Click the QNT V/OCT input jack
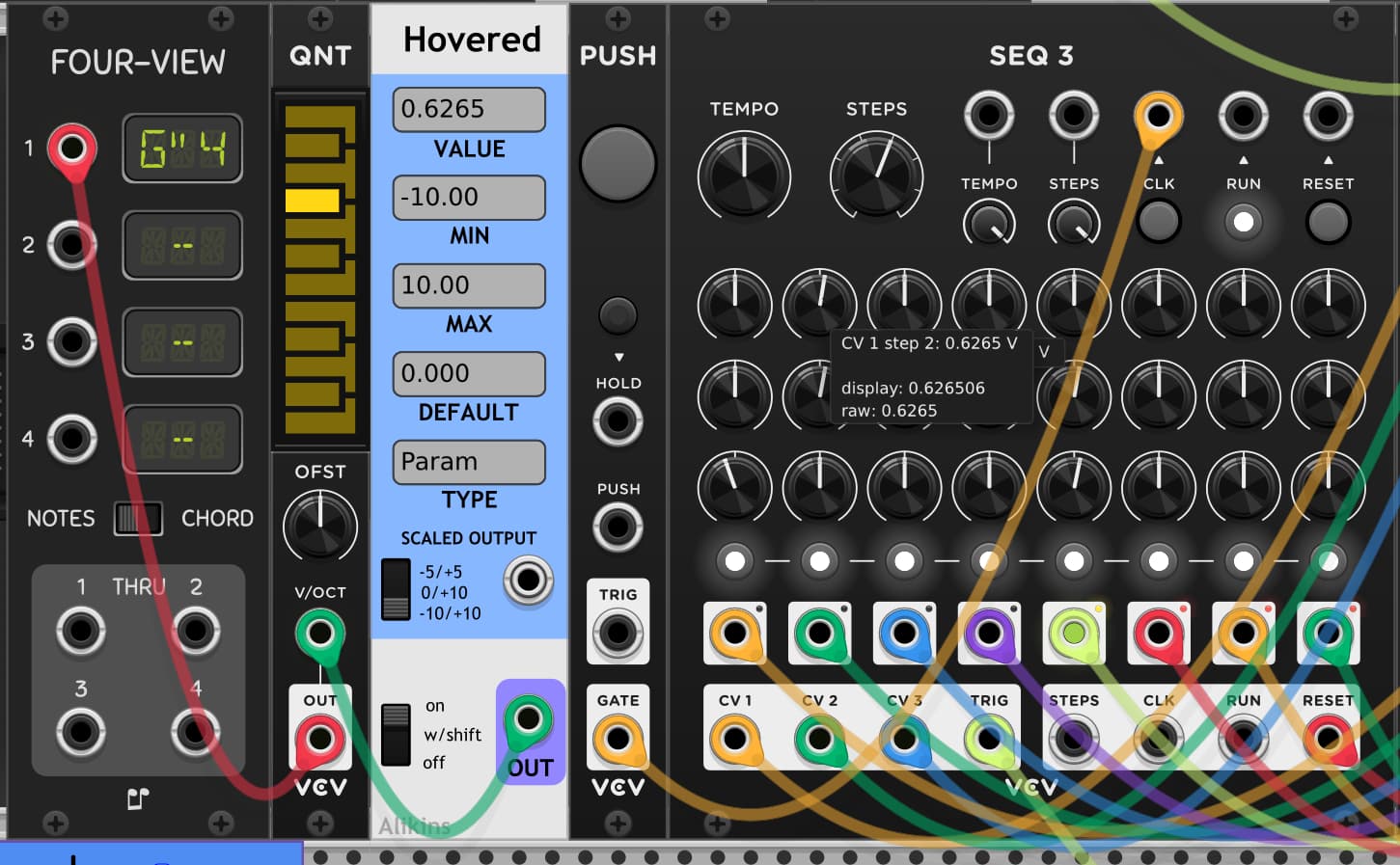1400x865 pixels. coord(319,634)
